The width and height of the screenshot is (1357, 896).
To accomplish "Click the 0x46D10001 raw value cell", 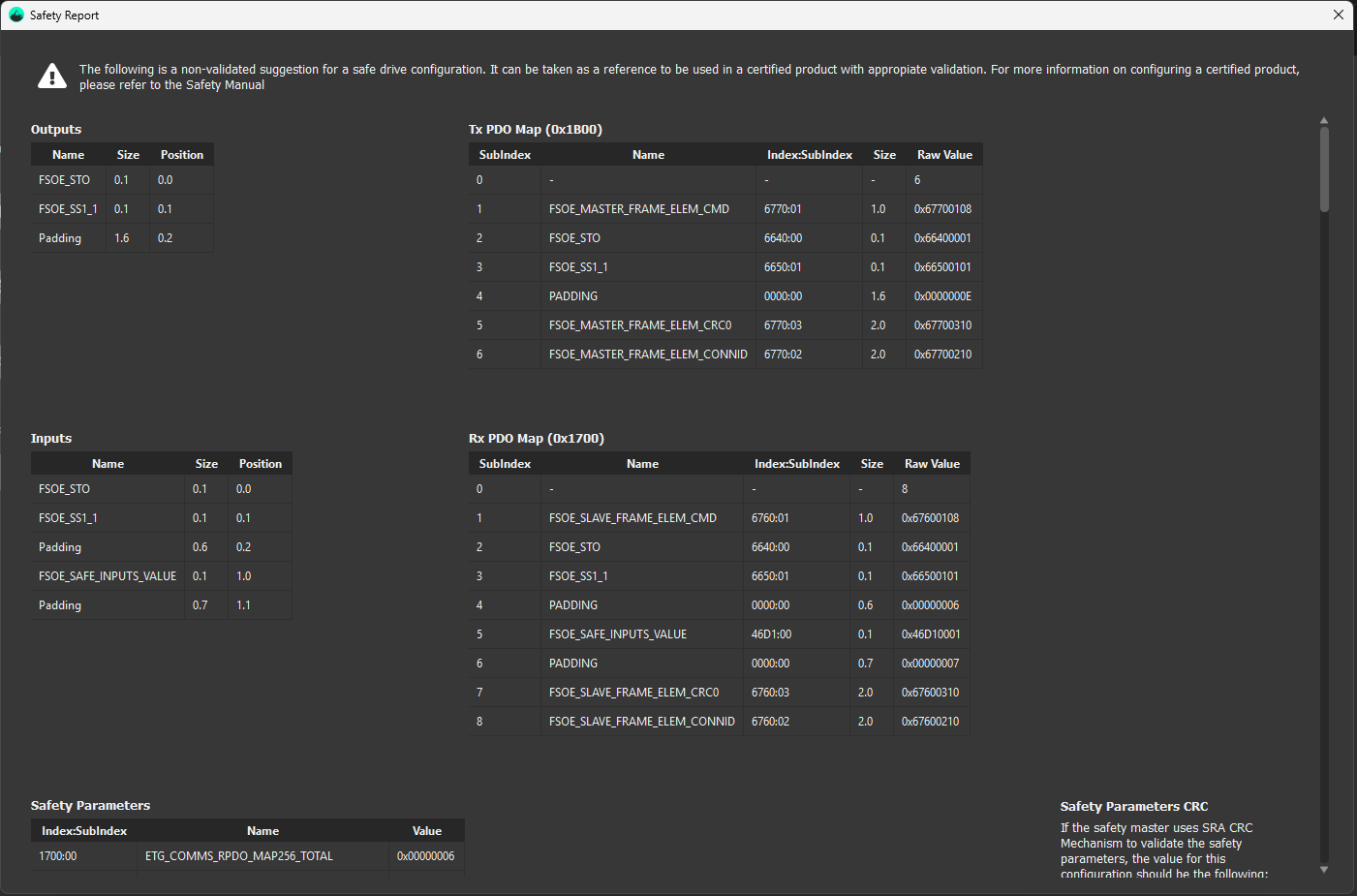I will pos(930,634).
